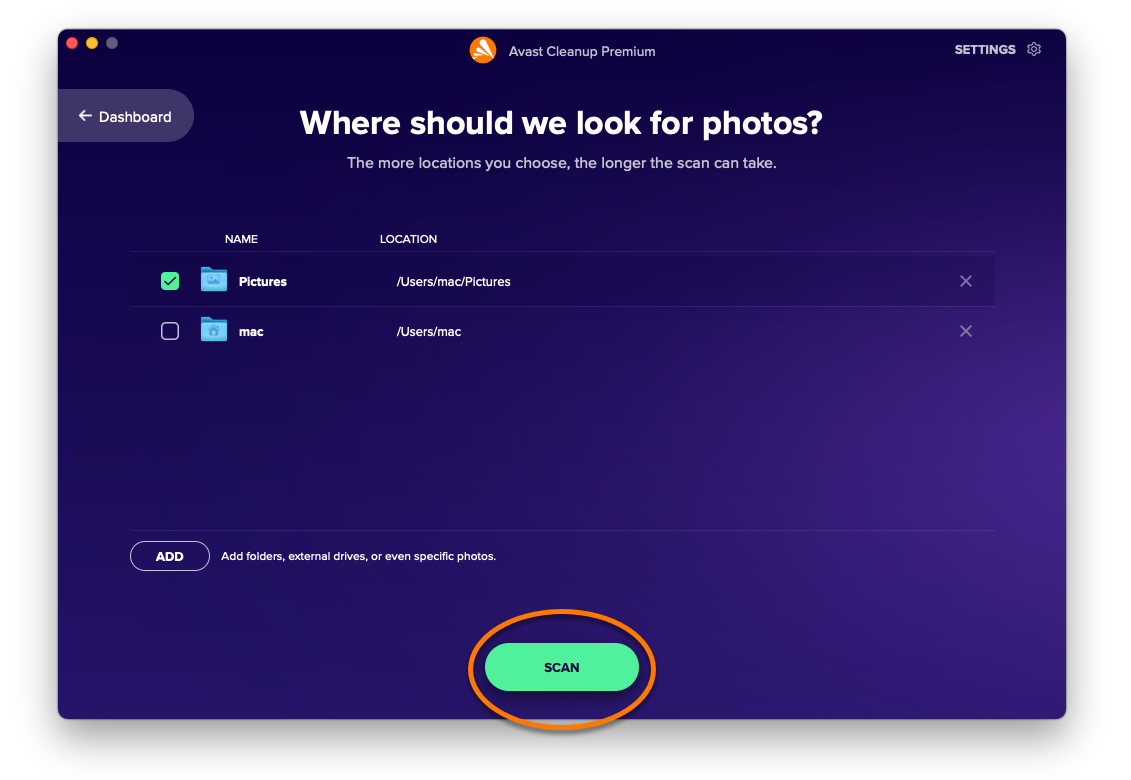This screenshot has width=1131, height=780.
Task: Click the NAME column header
Action: (241, 239)
